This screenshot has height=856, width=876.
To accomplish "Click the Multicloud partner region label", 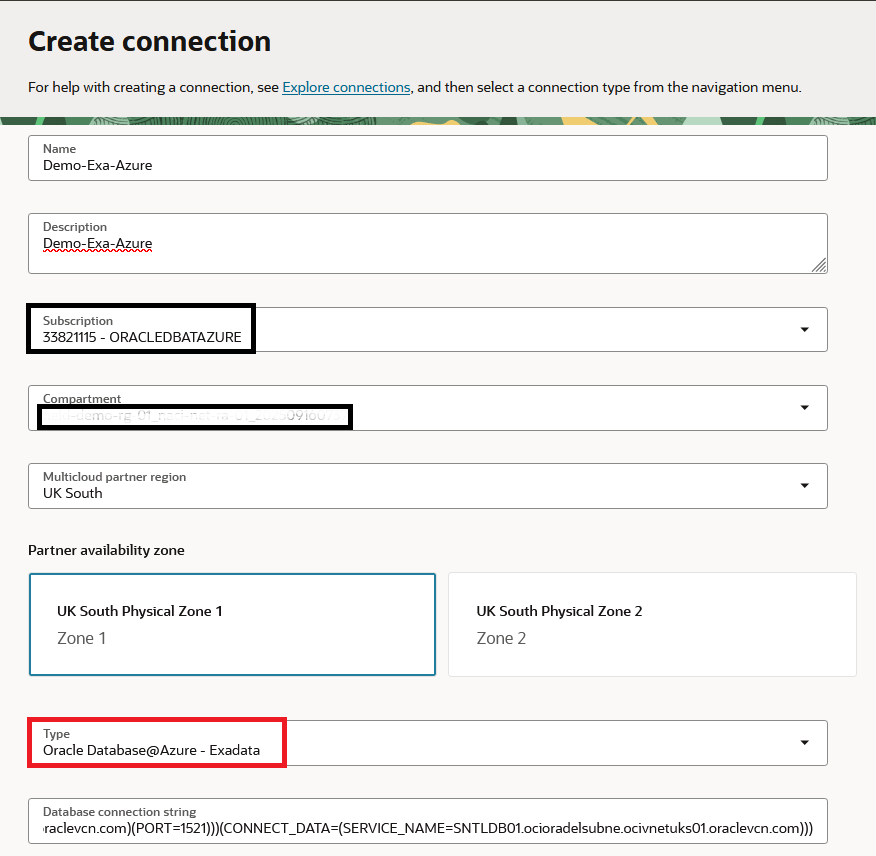I will [114, 477].
